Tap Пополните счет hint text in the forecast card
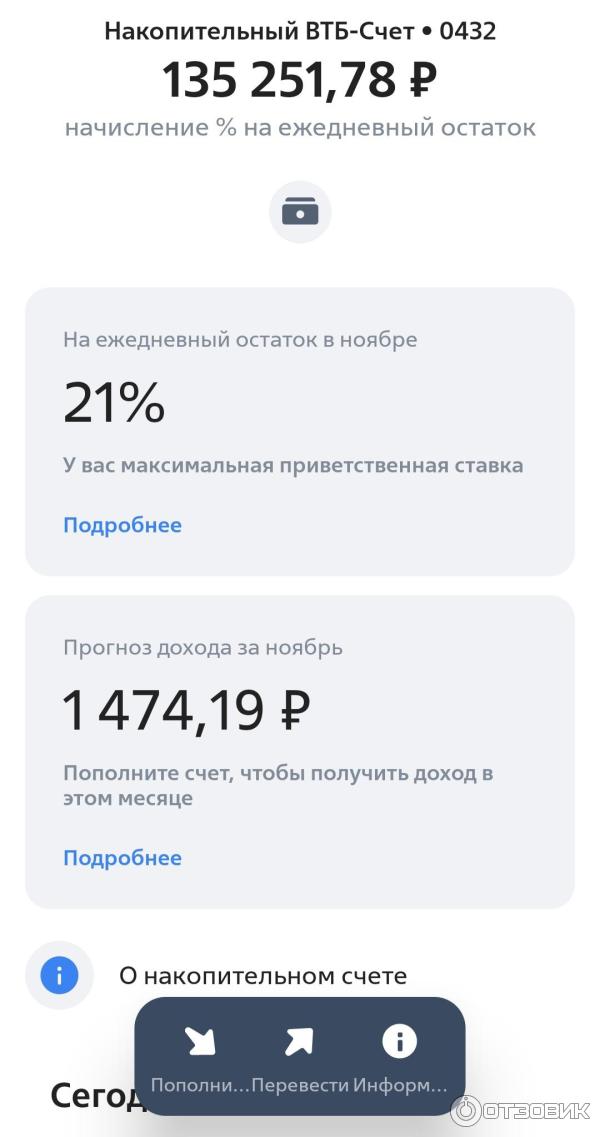The image size is (600, 1137). 278,786
